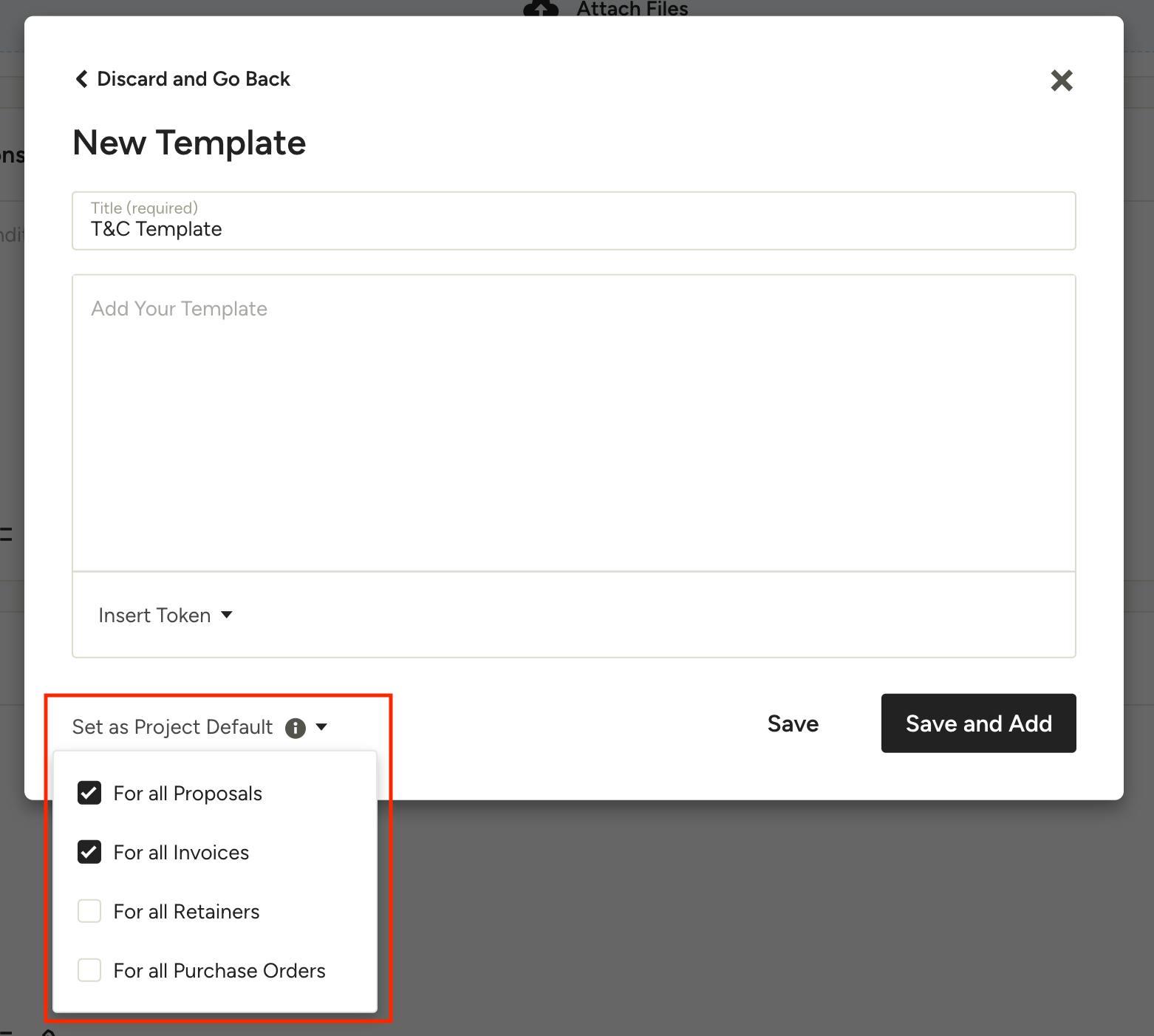This screenshot has width=1154, height=1036.
Task: Click the info icon beside Project Default
Action: pyautogui.click(x=296, y=728)
